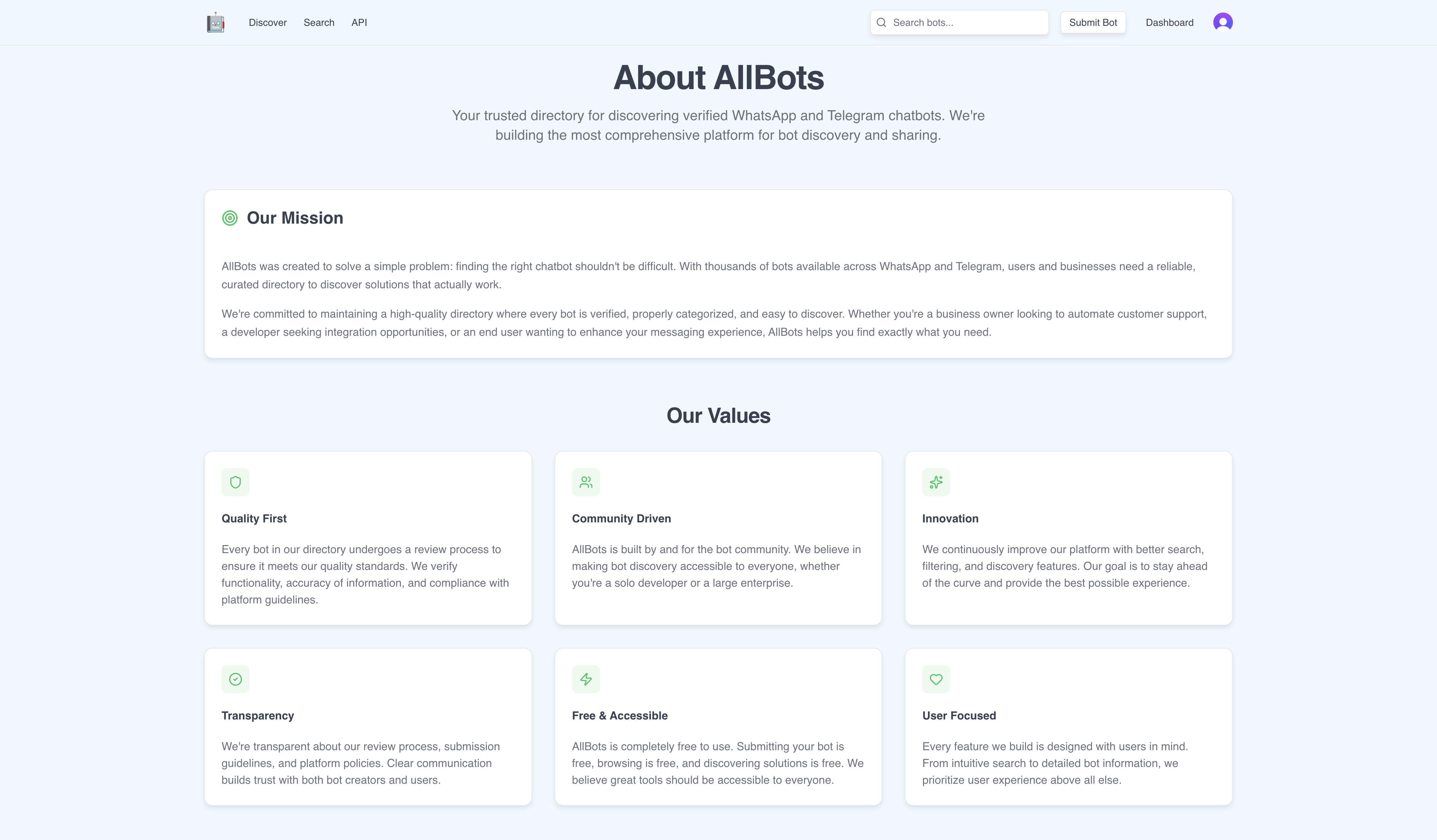Open the Discover page
The height and width of the screenshot is (840, 1437).
(x=267, y=22)
